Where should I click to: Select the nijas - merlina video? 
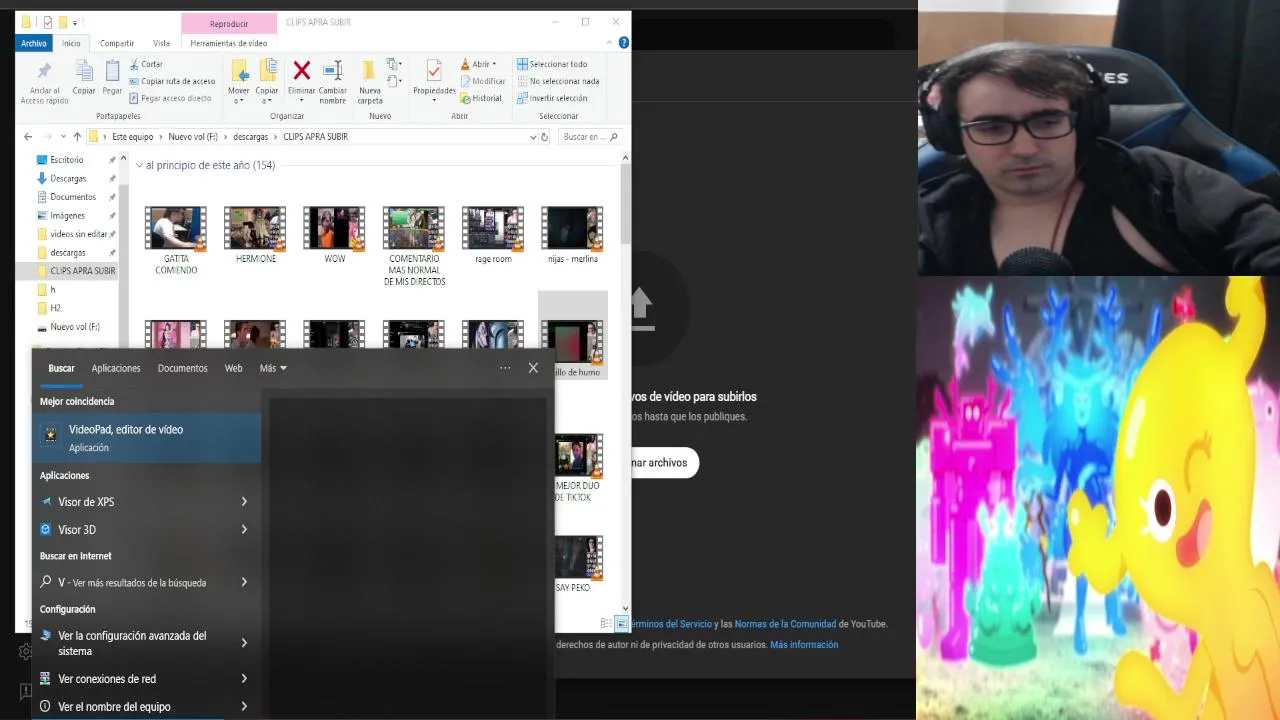(x=572, y=229)
